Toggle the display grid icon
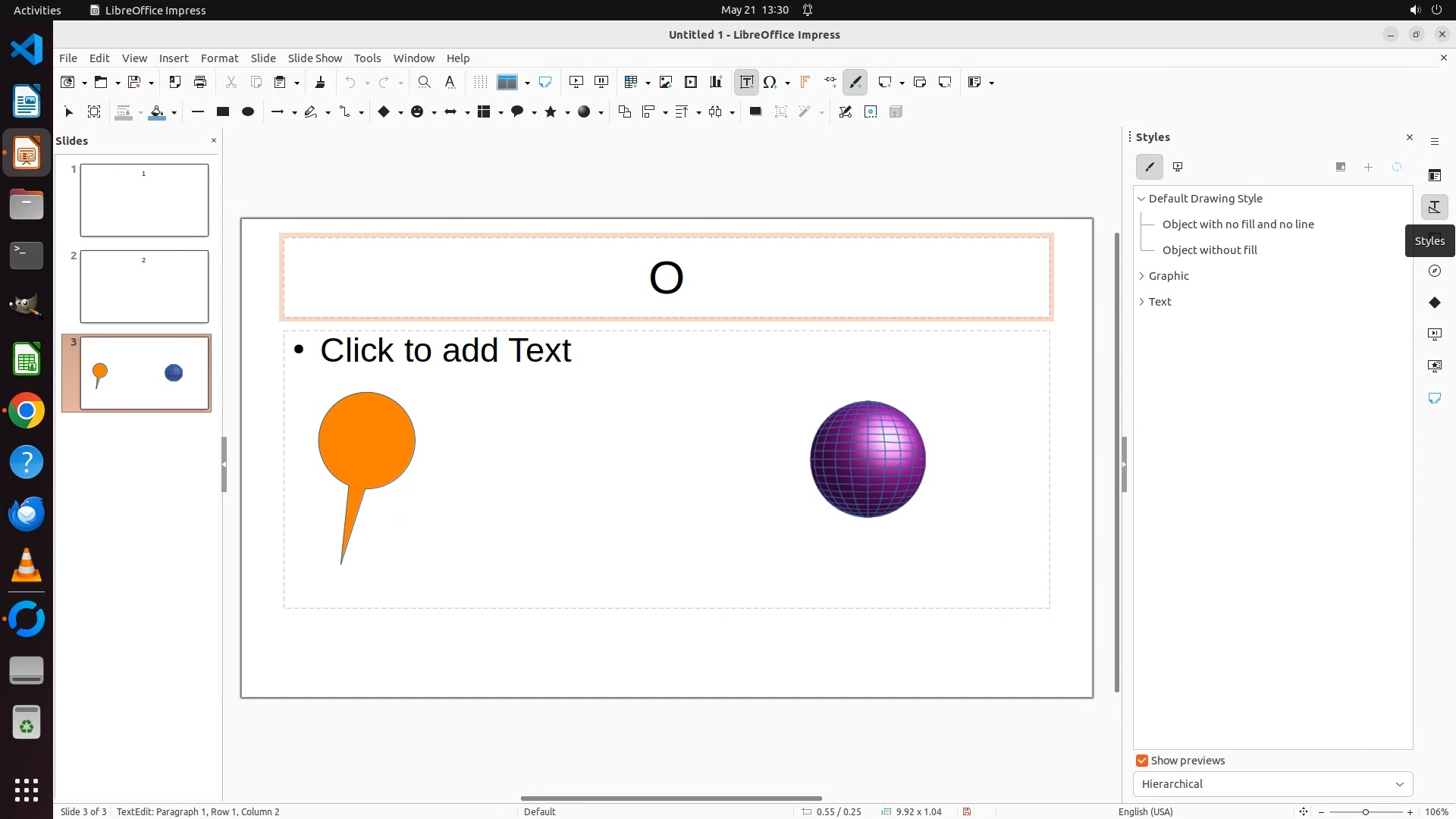The width and height of the screenshot is (1456, 819). [481, 83]
